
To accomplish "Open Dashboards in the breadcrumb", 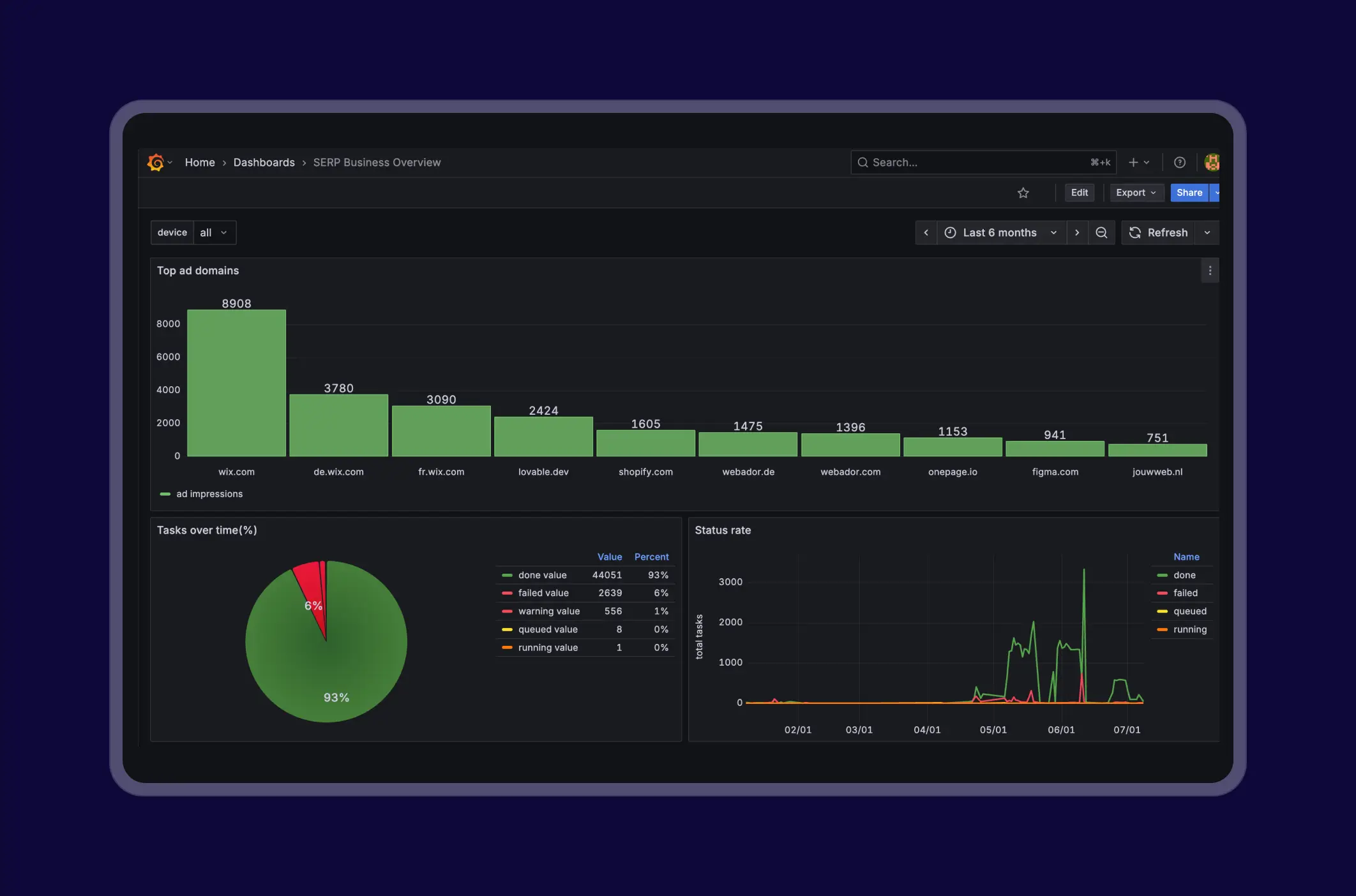I will (264, 162).
